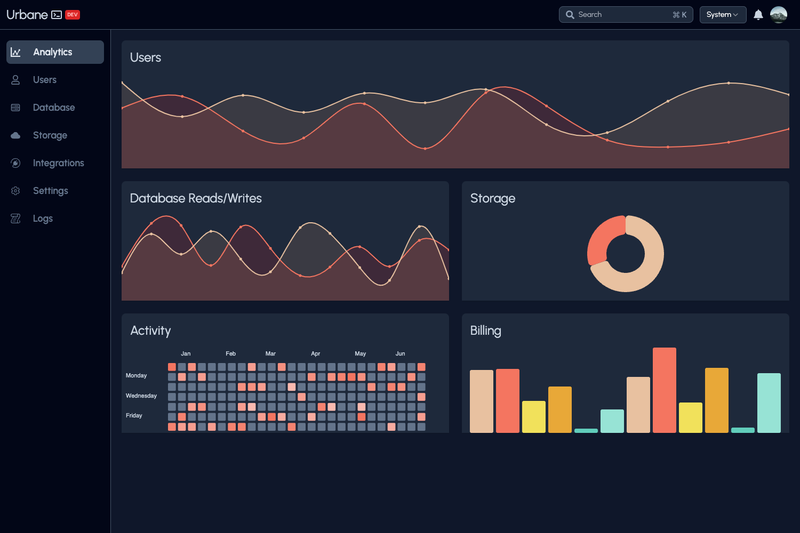
Task: Navigate to Storage section
Action: [55, 135]
